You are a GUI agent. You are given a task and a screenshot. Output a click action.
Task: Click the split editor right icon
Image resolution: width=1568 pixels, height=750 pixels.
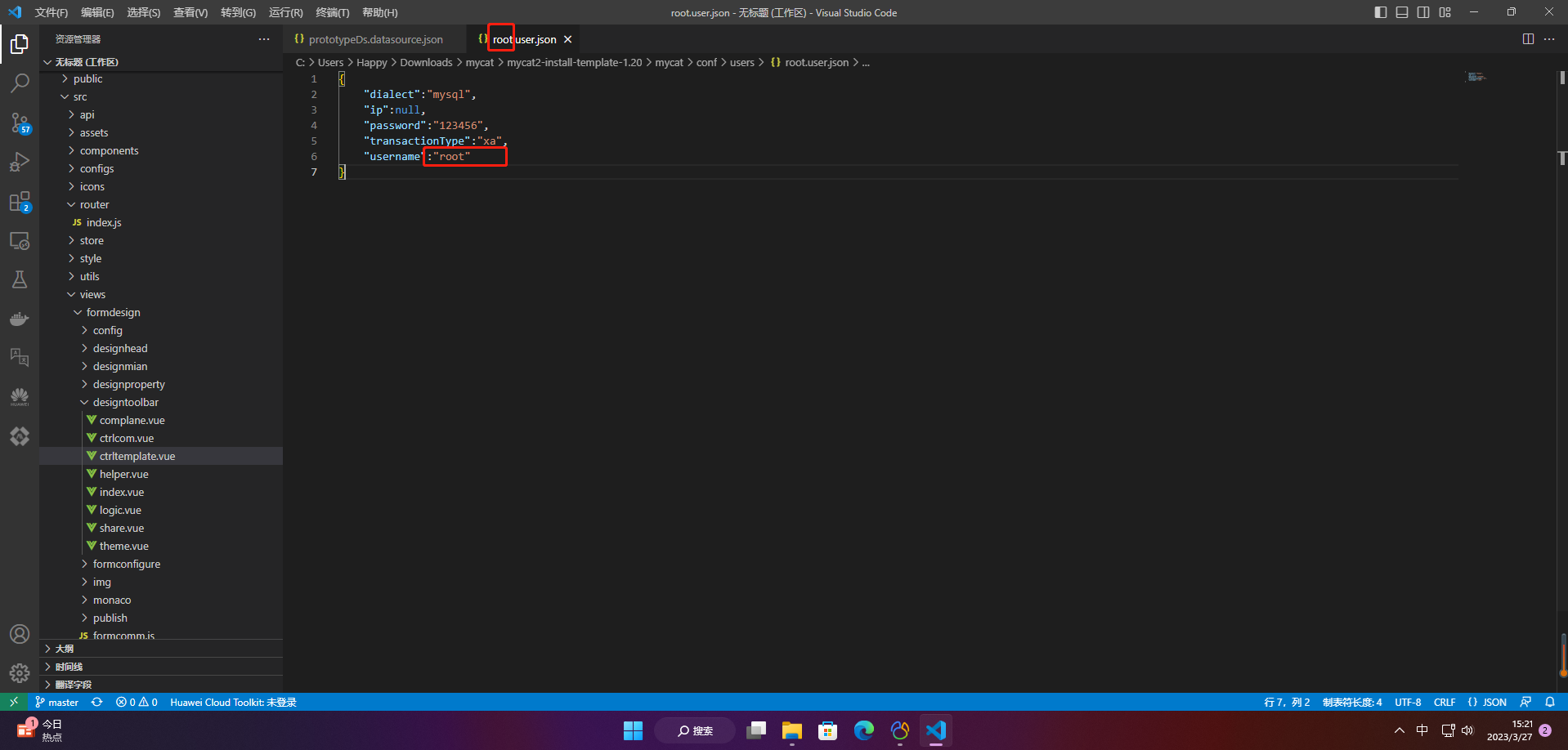tap(1528, 39)
